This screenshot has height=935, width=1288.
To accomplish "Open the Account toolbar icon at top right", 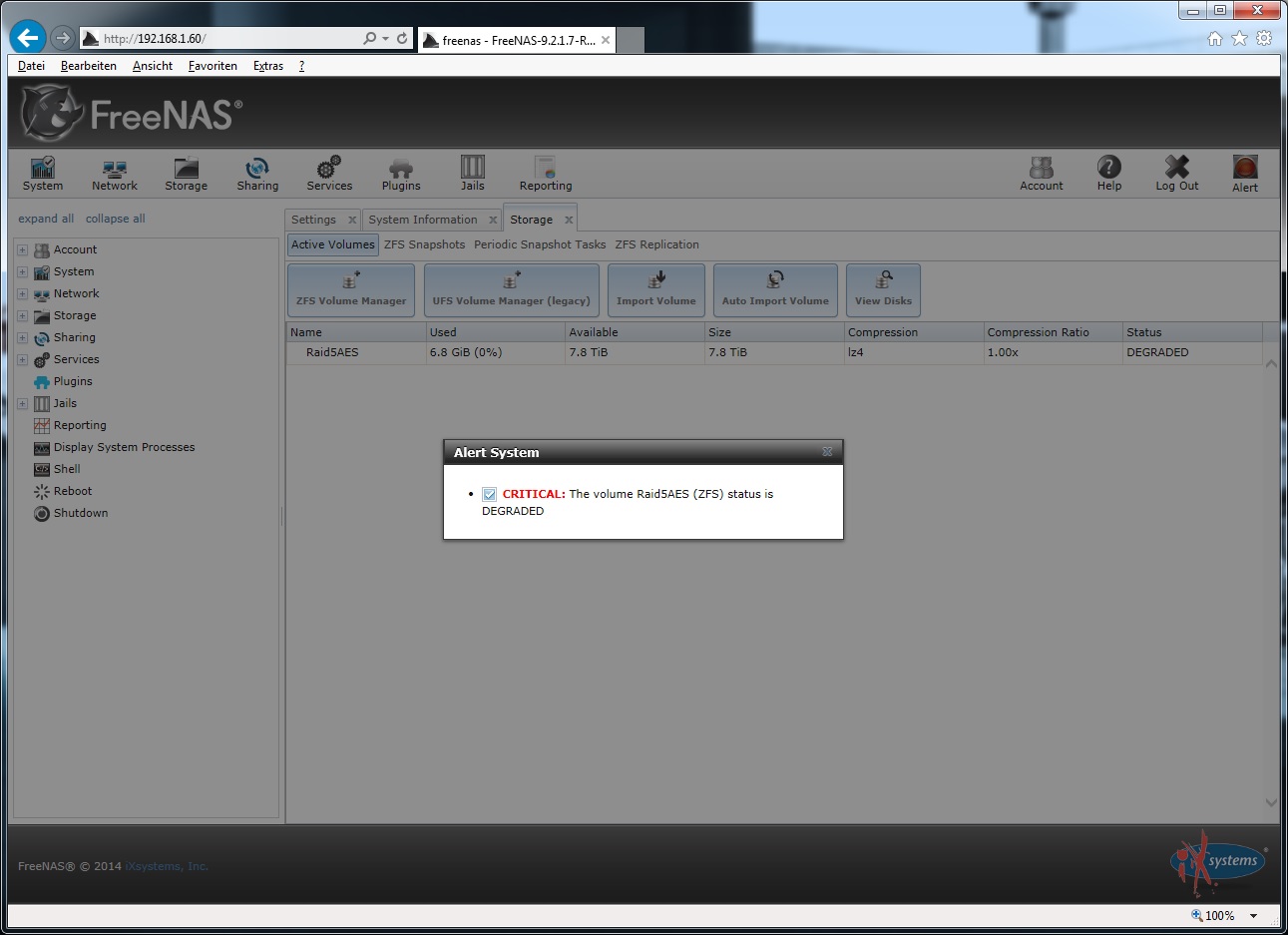I will tap(1042, 174).
